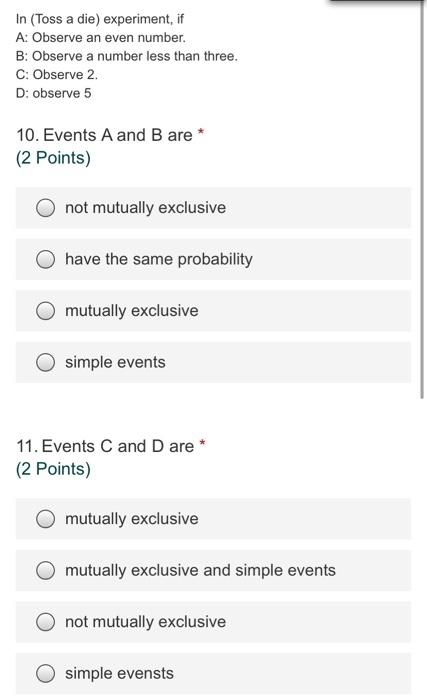
Task: Click the 'A: Observe an even number.' line
Action: [x=100, y=38]
